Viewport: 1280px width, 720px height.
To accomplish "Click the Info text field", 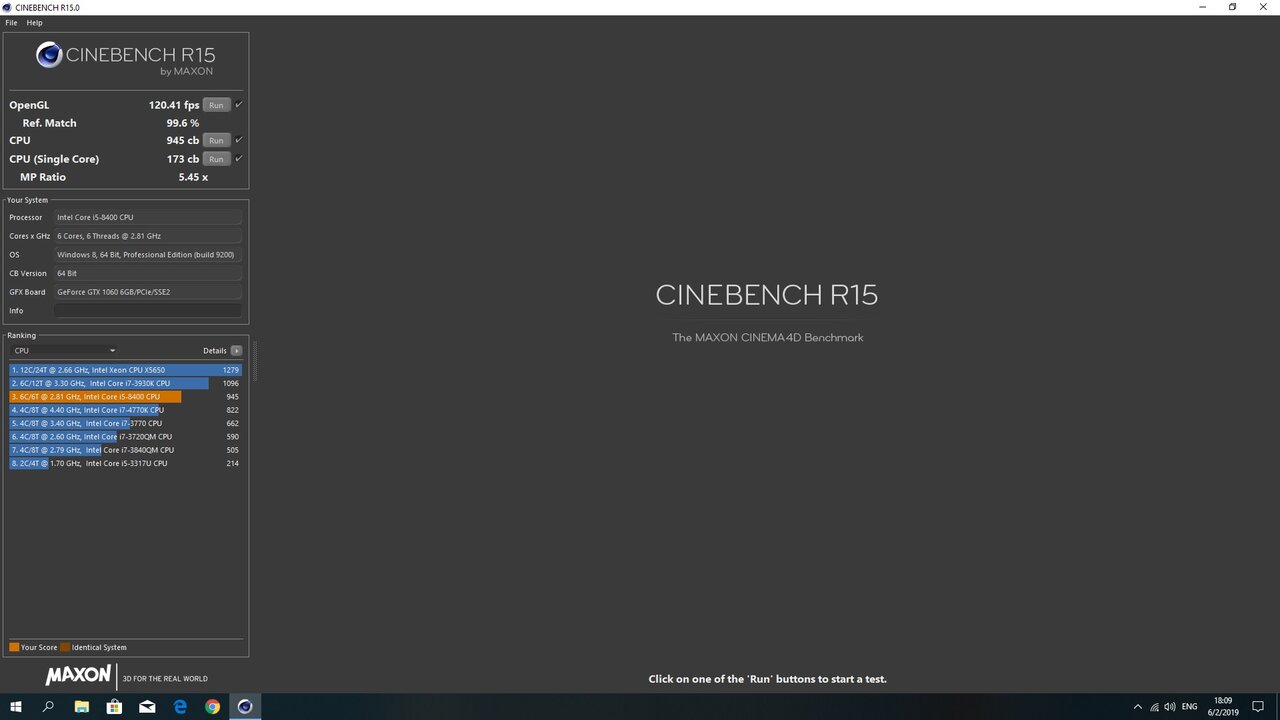I will click(148, 311).
